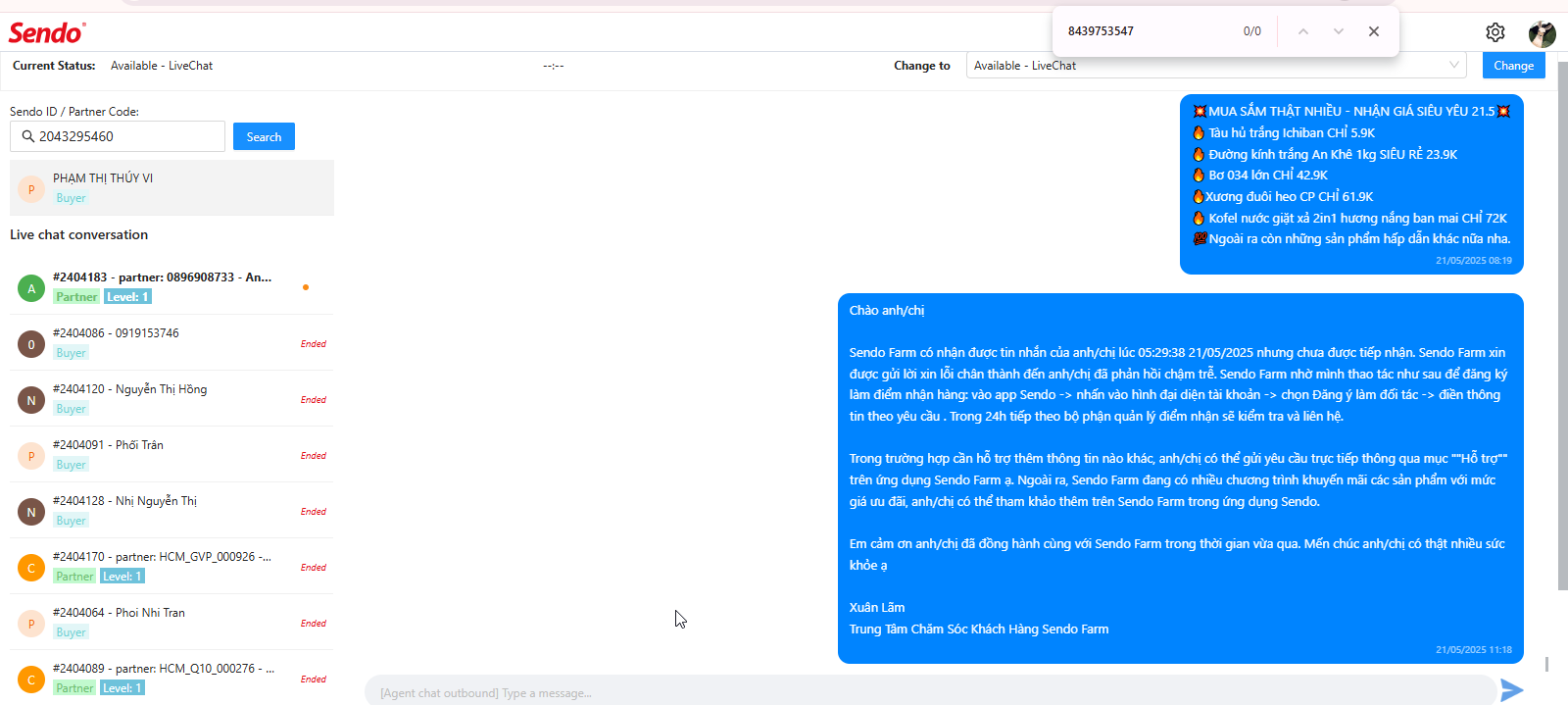The height and width of the screenshot is (705, 1568).
Task: Open conversation #2404086 - 0919153746
Action: [x=171, y=342]
